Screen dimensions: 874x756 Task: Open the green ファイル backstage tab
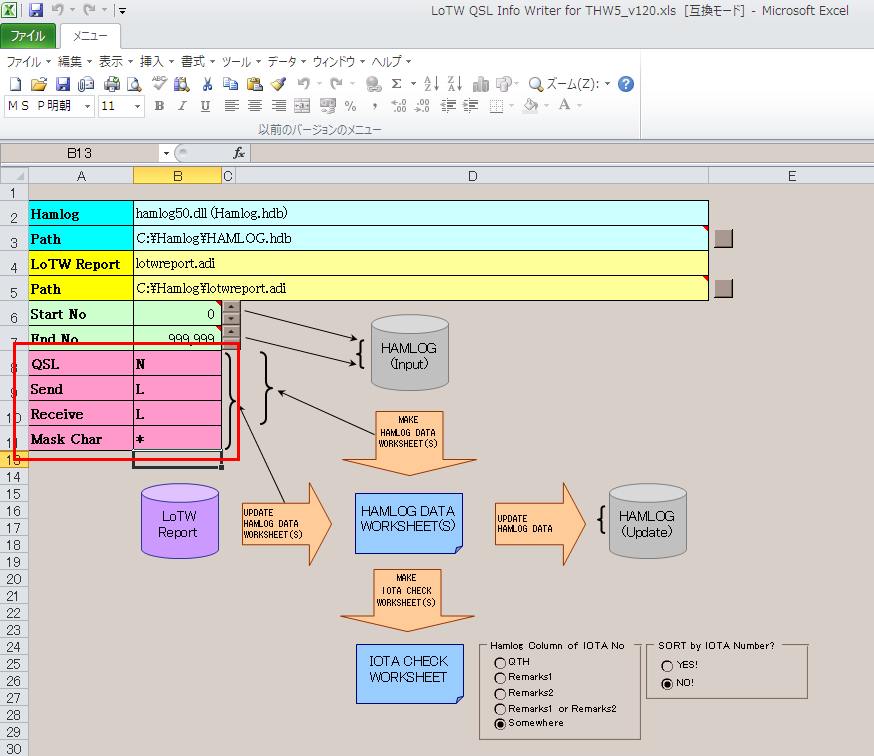click(x=28, y=36)
